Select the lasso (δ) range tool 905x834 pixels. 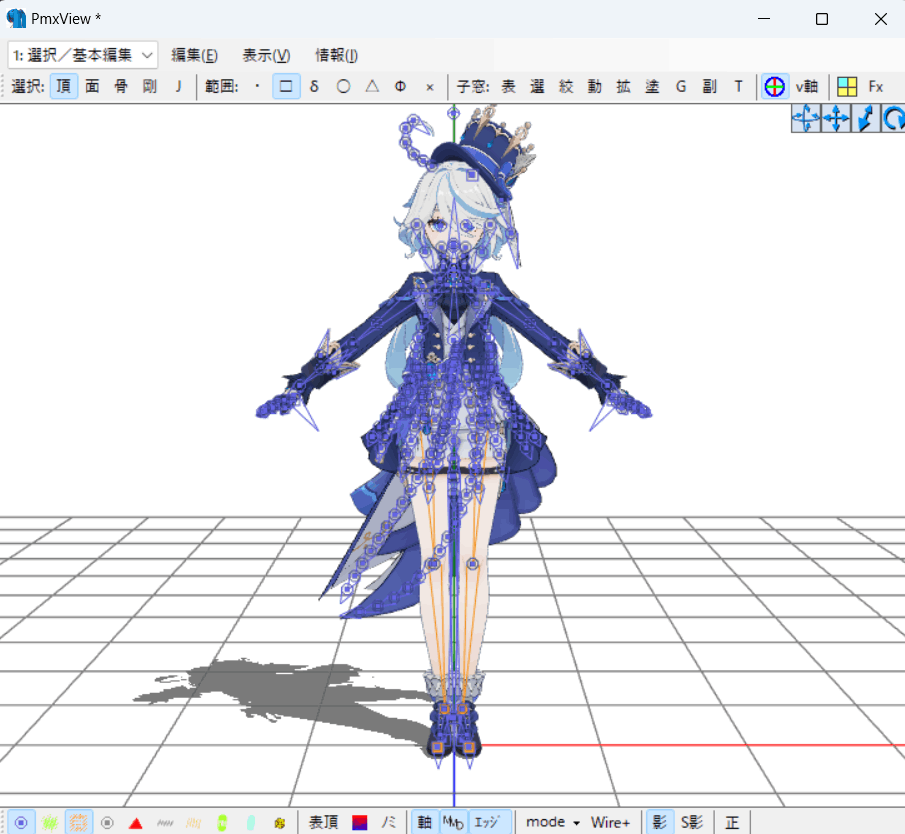point(315,87)
